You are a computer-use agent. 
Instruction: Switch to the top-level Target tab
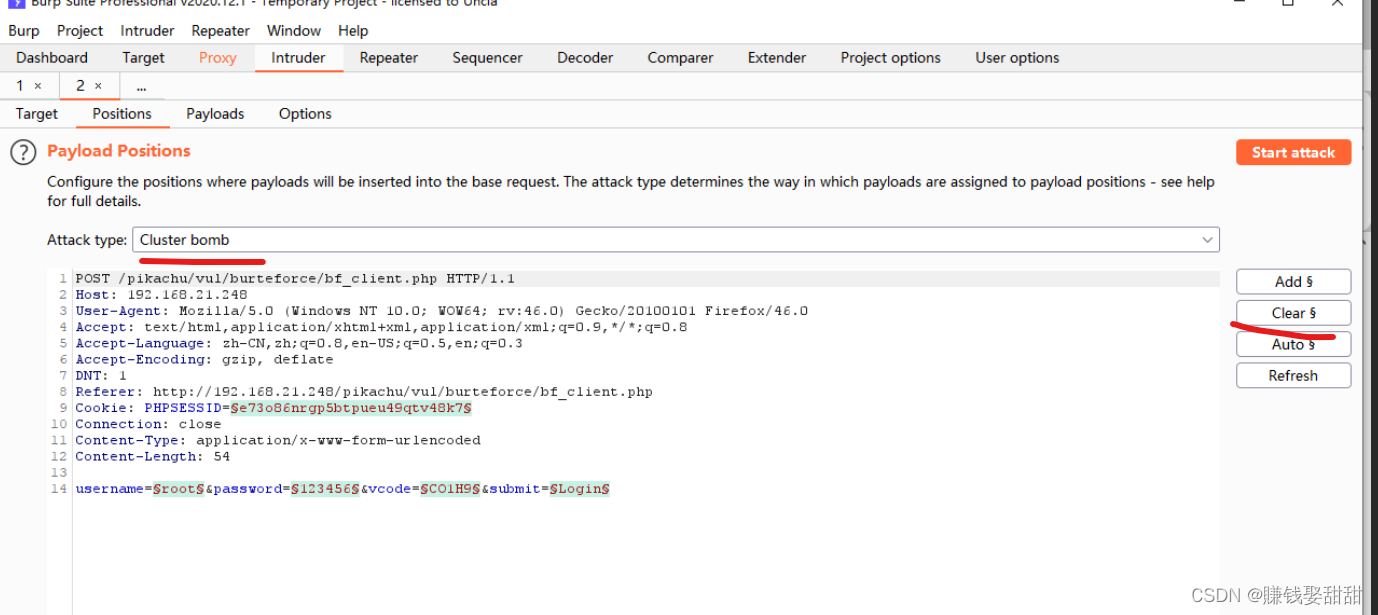pos(143,58)
